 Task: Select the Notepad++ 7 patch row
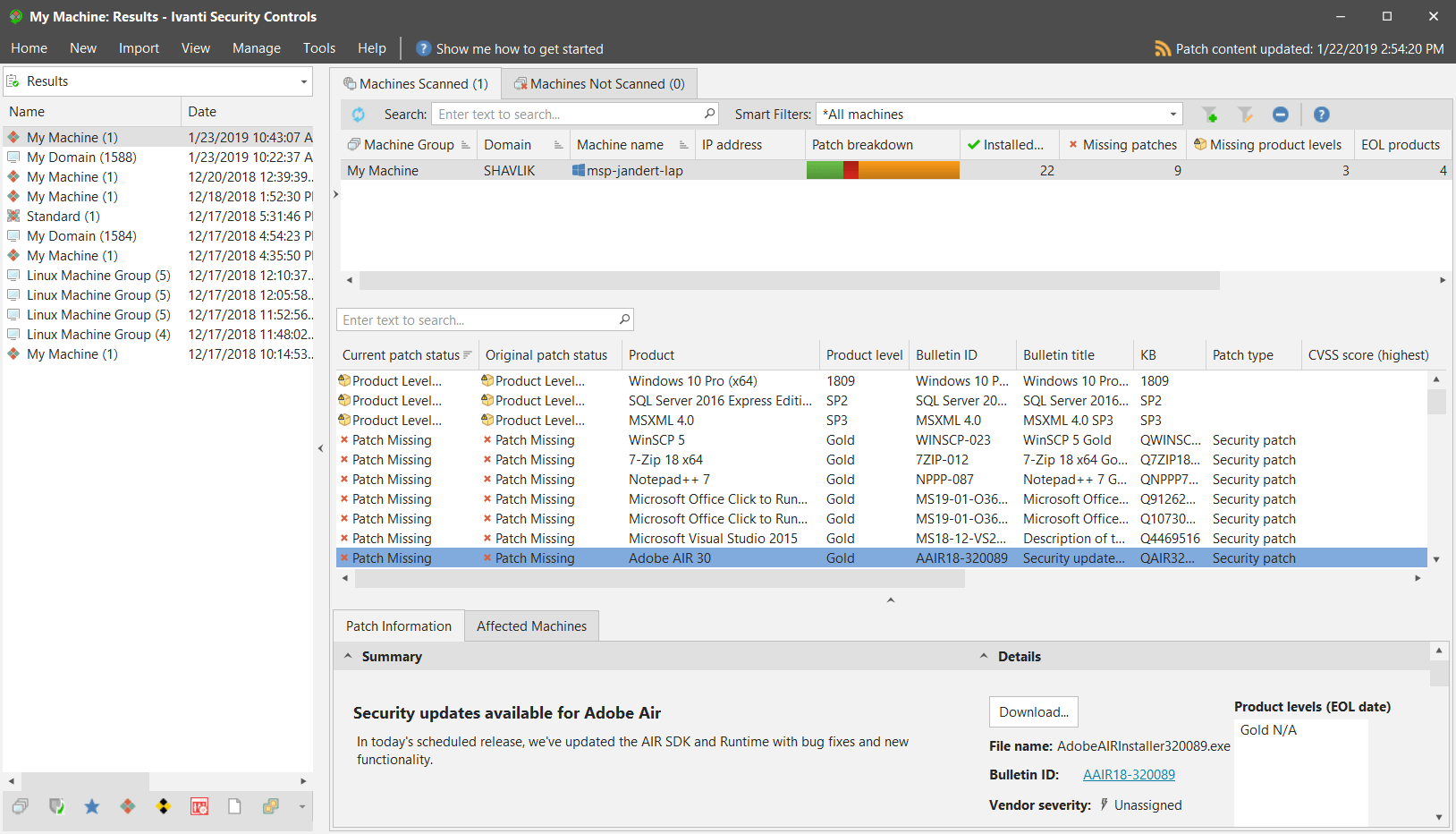pos(882,480)
